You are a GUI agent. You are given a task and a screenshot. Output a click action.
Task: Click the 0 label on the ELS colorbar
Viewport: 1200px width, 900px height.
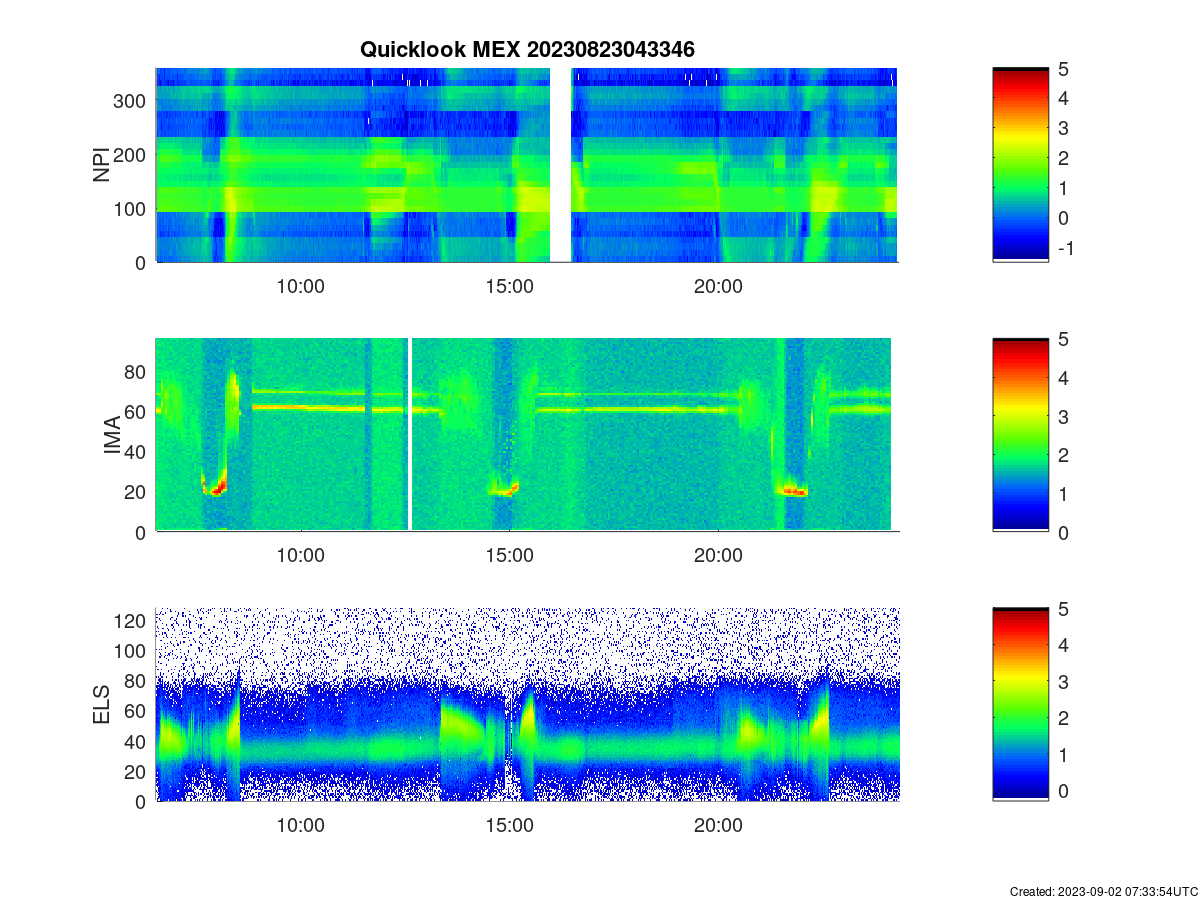[x=1064, y=790]
